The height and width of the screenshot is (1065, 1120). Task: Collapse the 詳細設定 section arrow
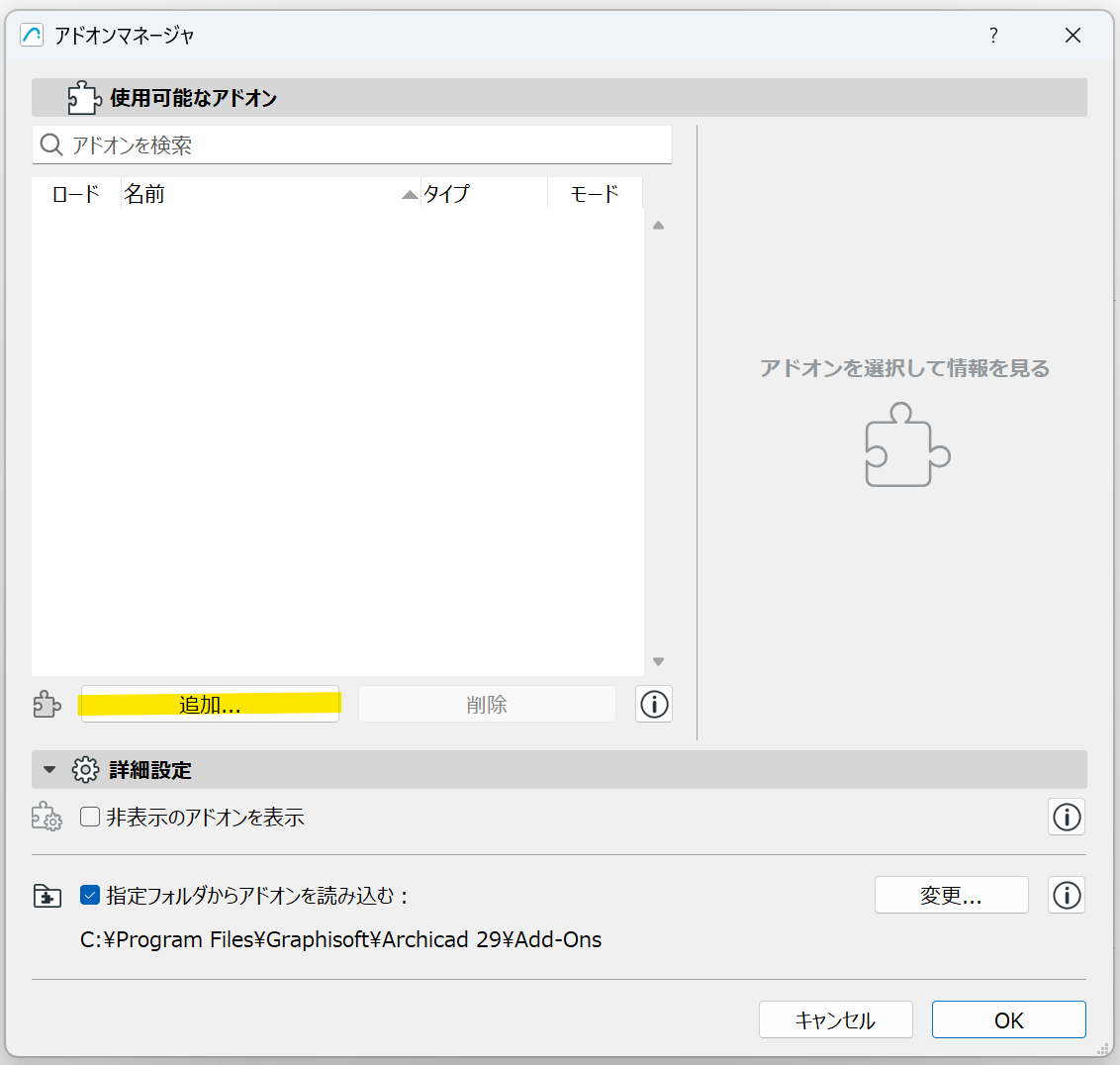(49, 770)
